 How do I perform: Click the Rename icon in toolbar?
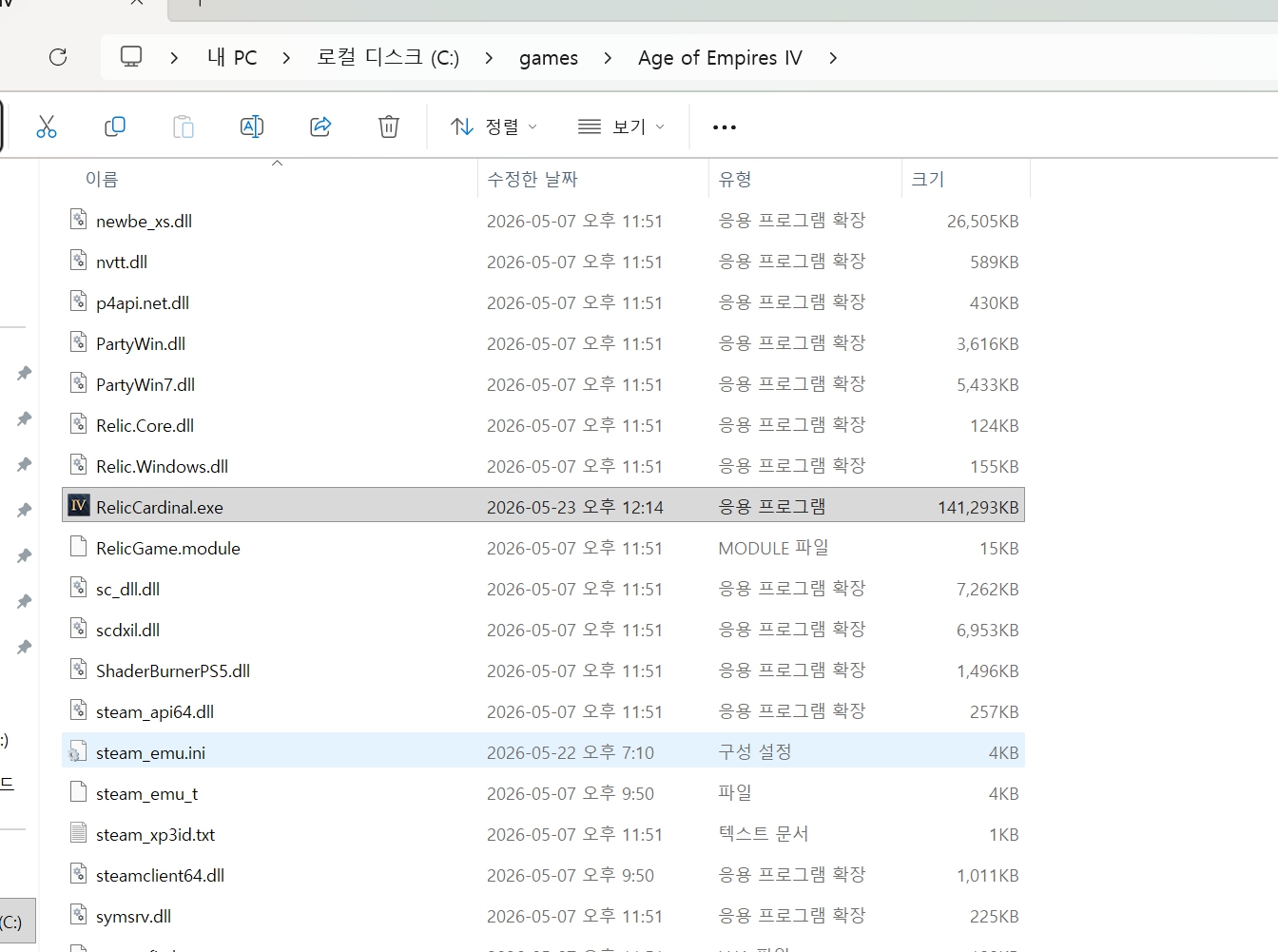(x=252, y=126)
